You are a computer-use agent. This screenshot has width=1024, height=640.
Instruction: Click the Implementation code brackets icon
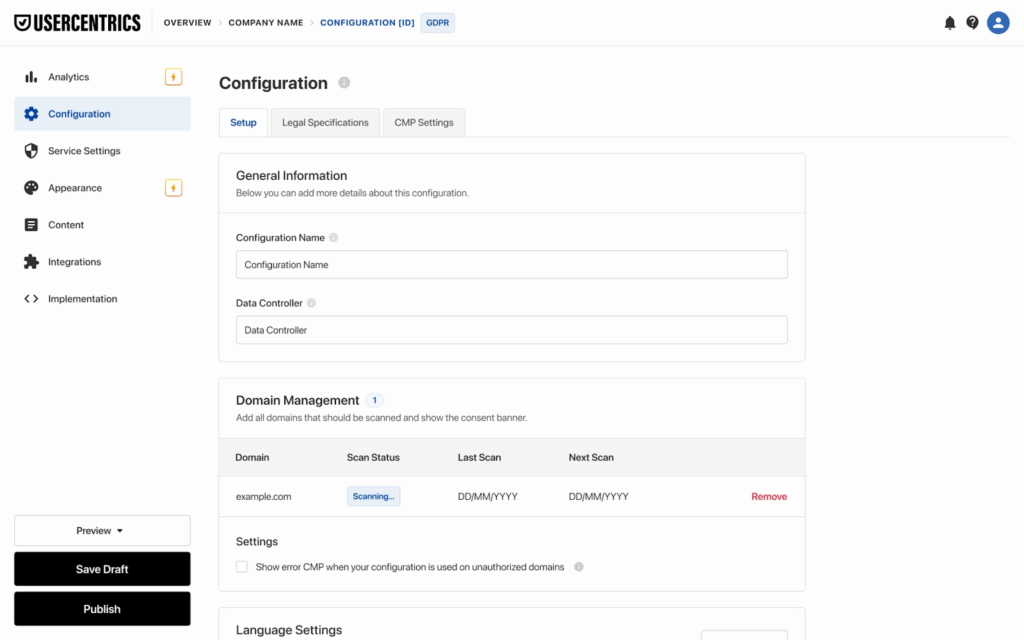(31, 299)
